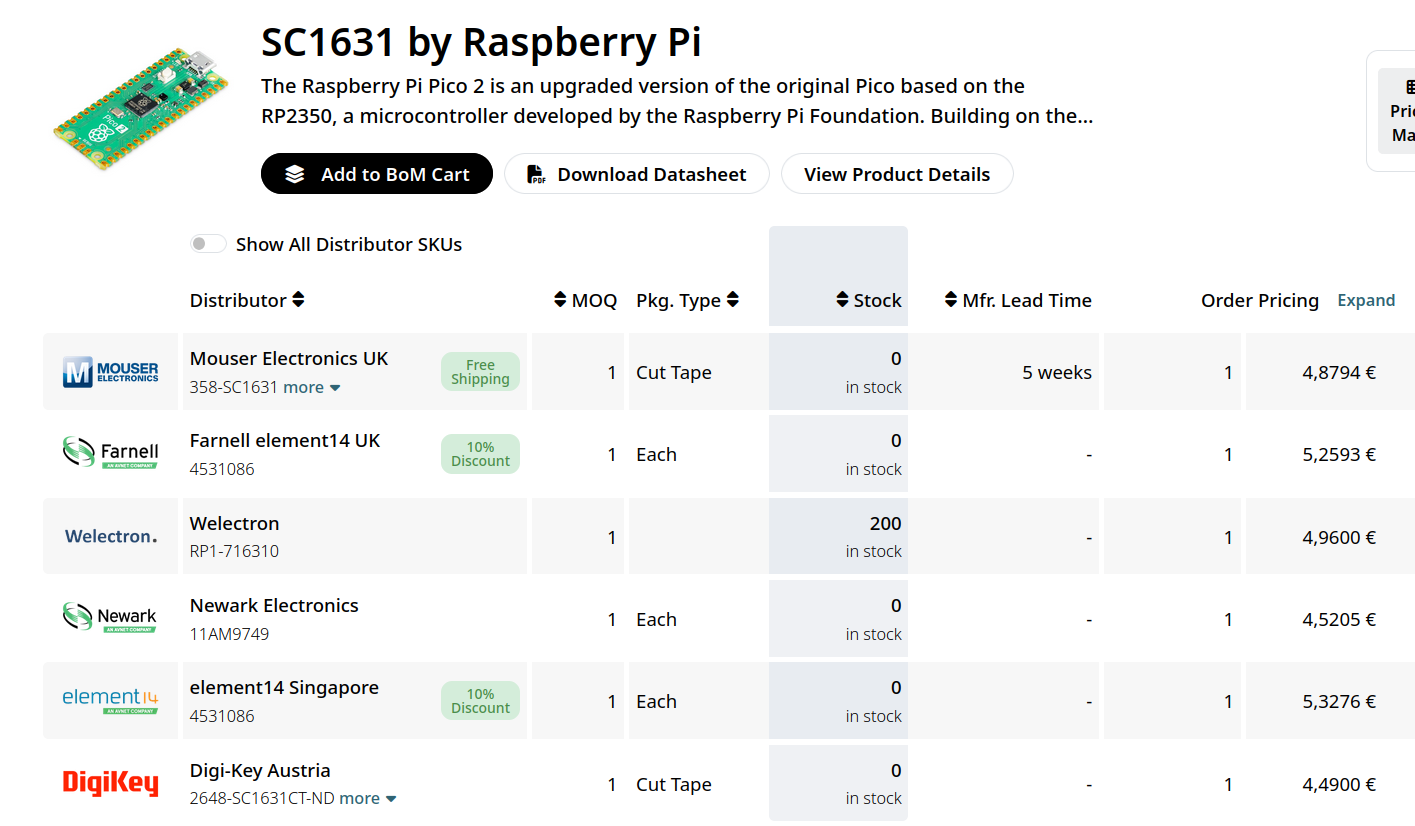Open Newark Electronics distributor name
Viewport: 1415px width, 826px height.
[x=274, y=605]
